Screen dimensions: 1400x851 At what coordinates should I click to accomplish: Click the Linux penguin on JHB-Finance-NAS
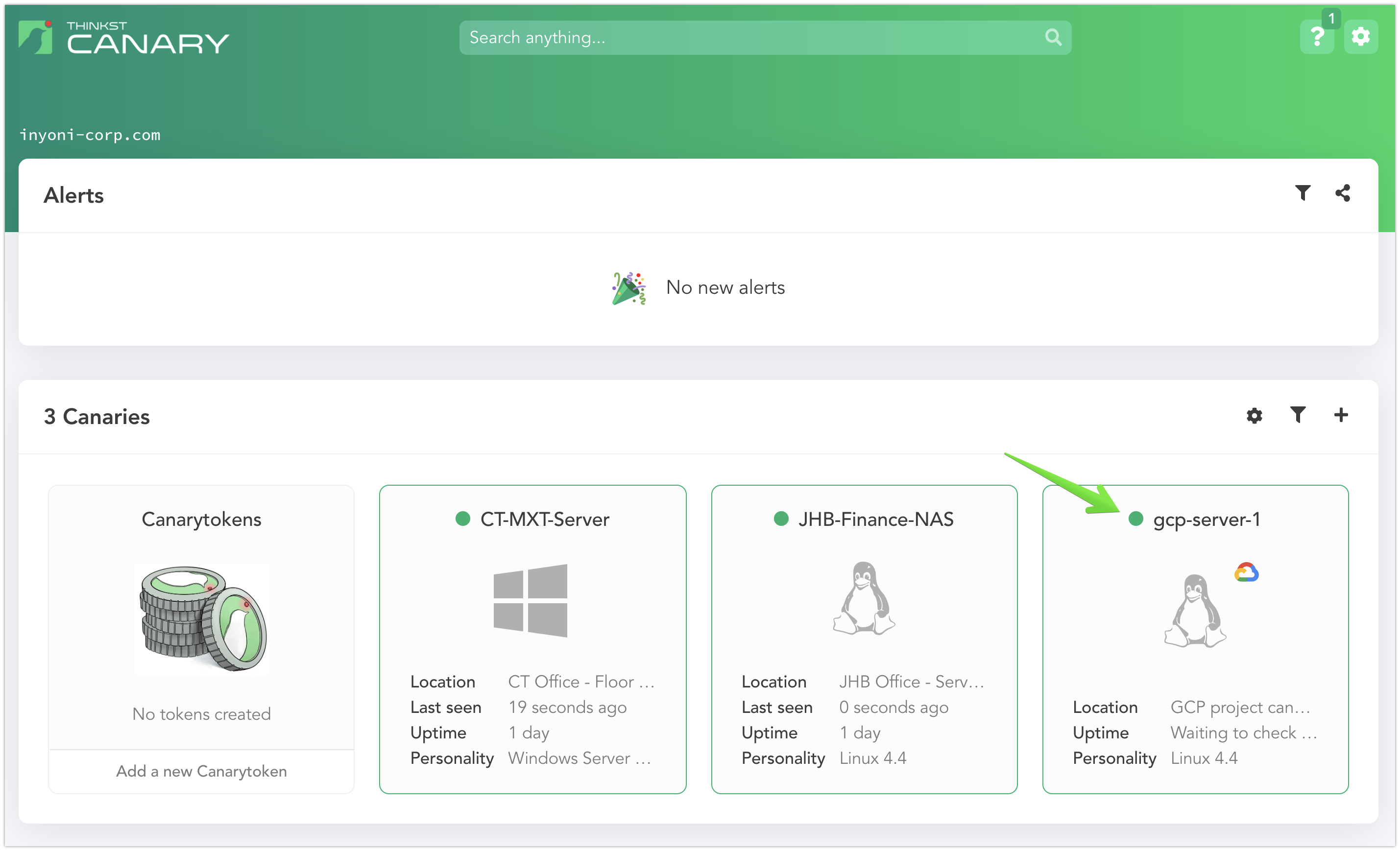[864, 598]
